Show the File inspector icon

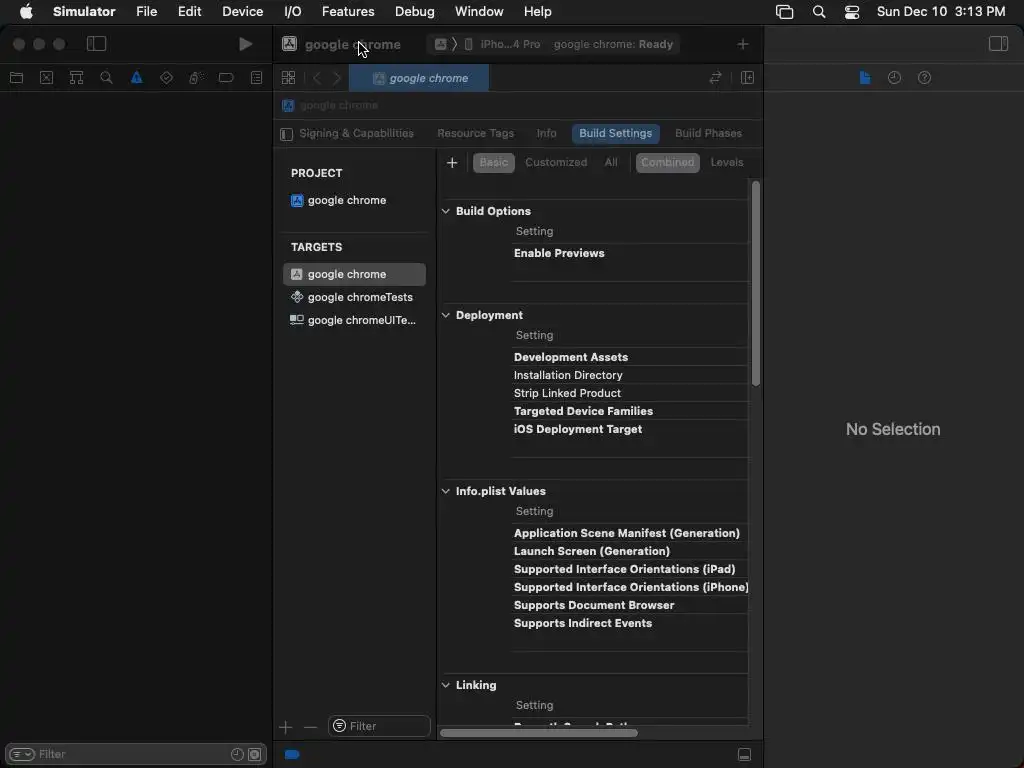coord(865,78)
